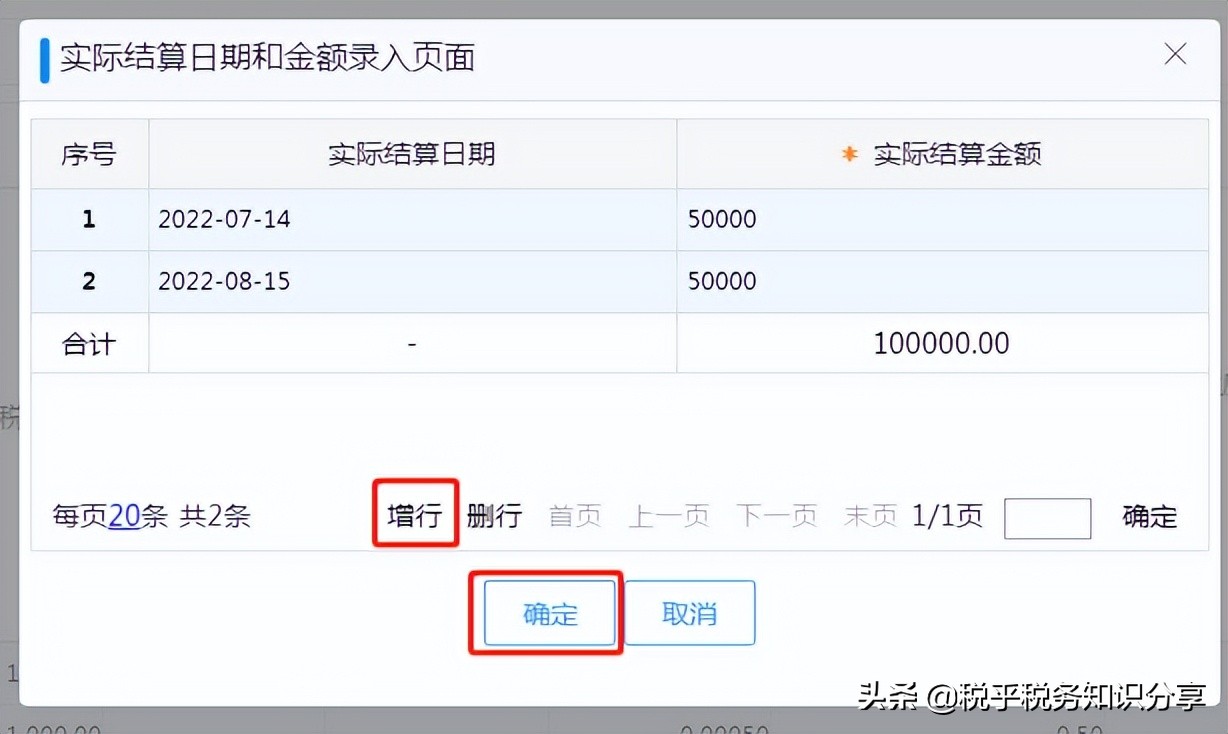Go to 下一页 next page
Viewport: 1228px width, 734px height.
click(777, 516)
